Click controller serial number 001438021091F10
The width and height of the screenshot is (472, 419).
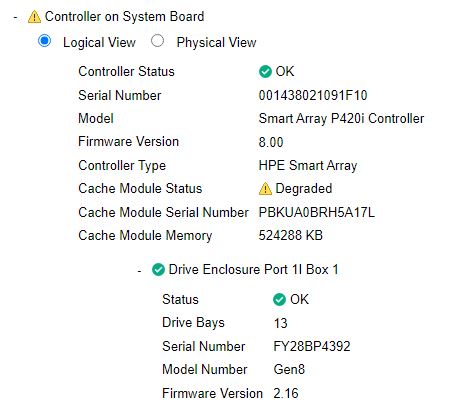(313, 95)
